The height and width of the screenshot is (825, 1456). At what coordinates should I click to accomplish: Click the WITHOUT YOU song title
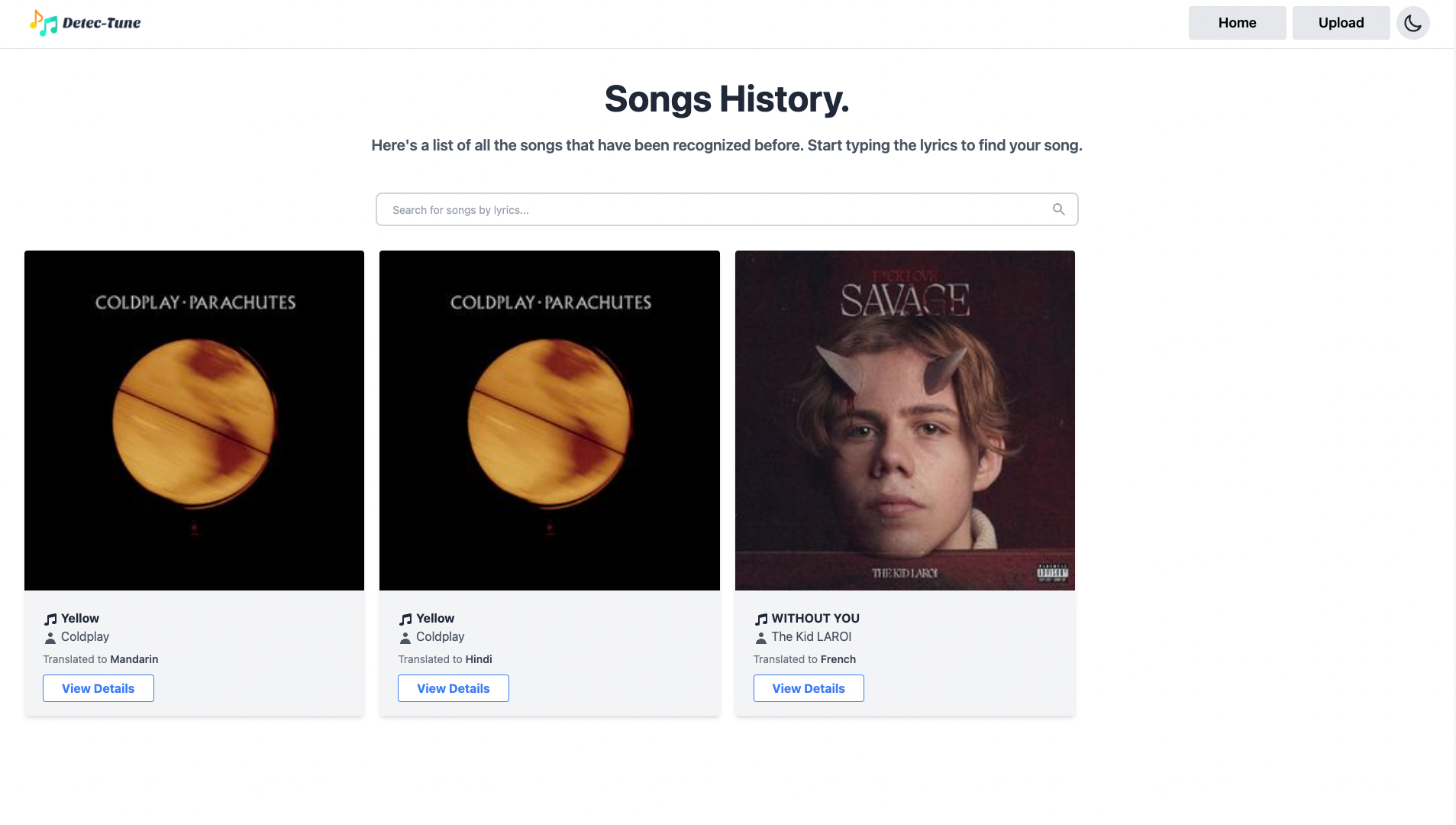(x=815, y=619)
